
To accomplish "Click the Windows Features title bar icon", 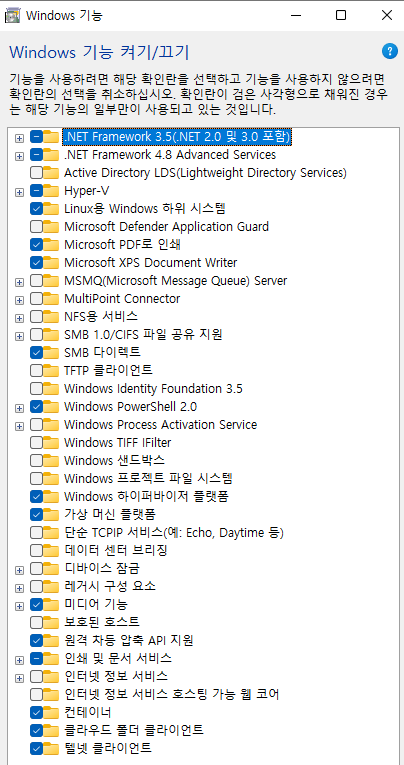I will (x=12, y=16).
